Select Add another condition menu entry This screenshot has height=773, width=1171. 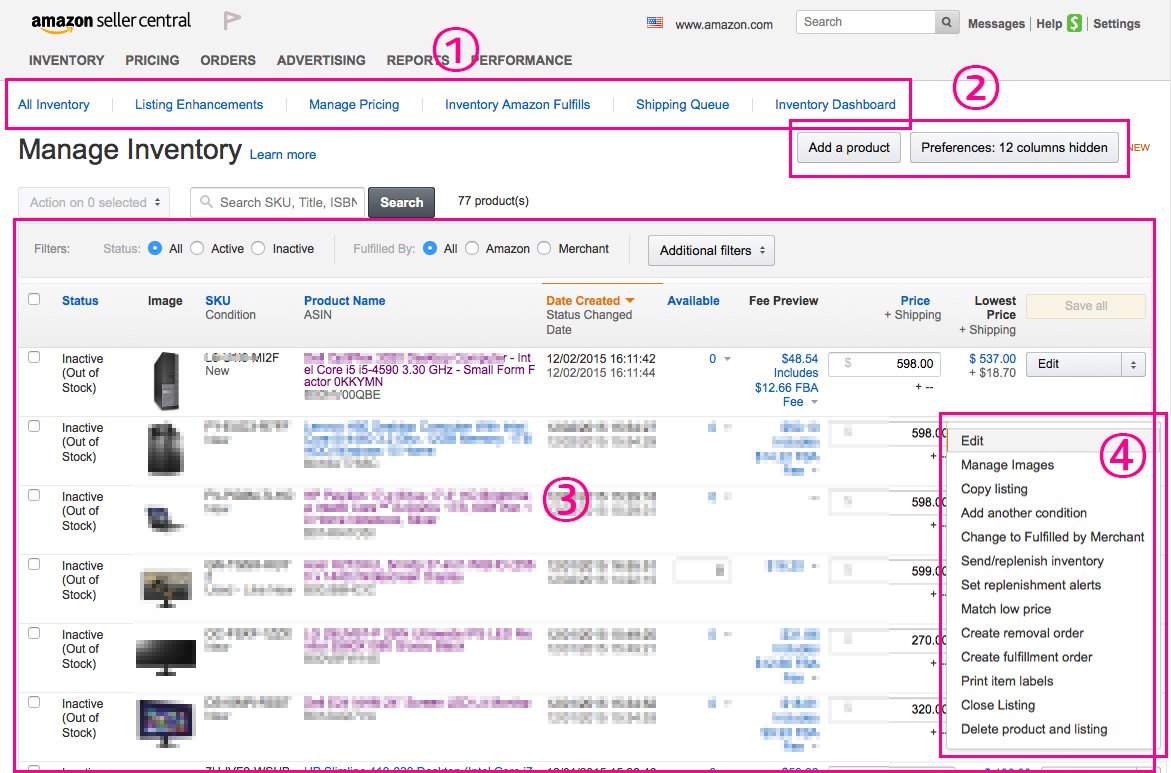[1023, 512]
